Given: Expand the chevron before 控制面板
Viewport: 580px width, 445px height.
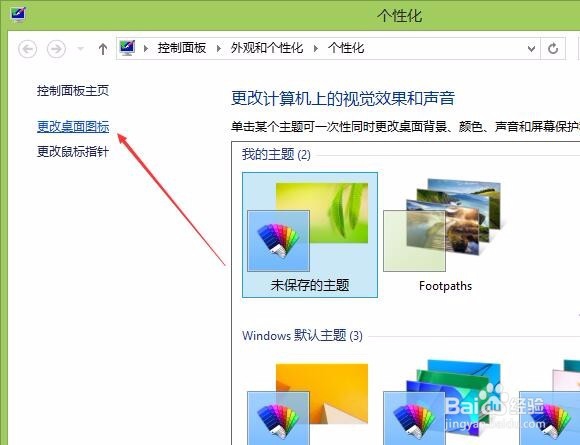Looking at the screenshot, I should 146,48.
